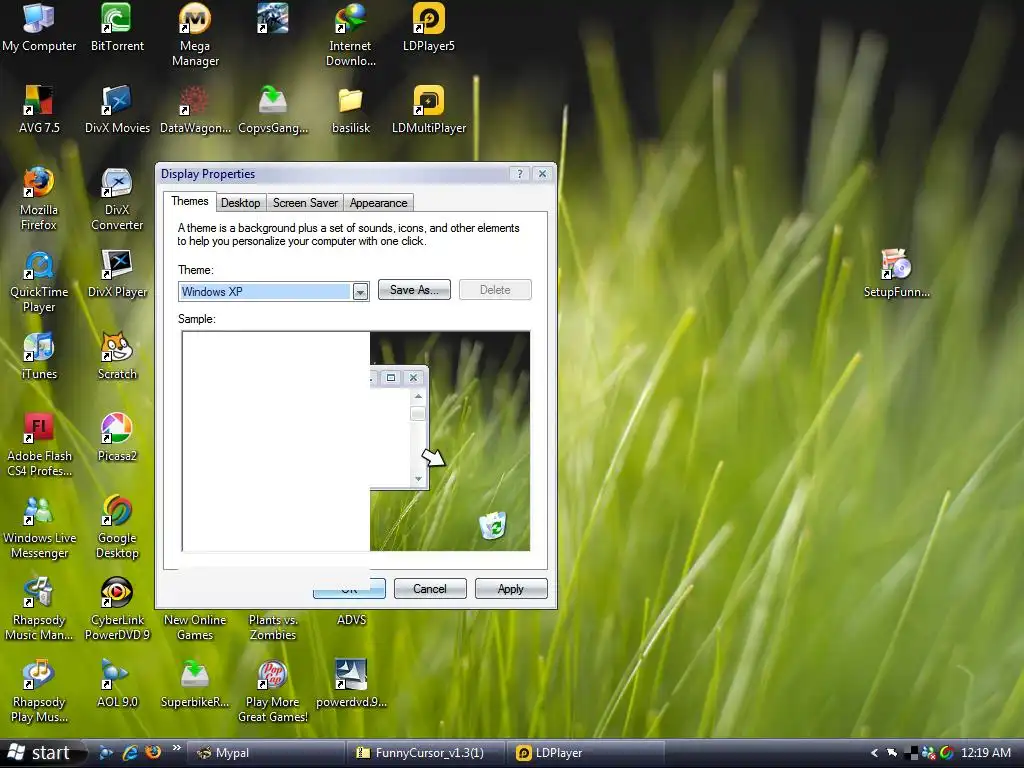Click the Apply button

(x=511, y=589)
